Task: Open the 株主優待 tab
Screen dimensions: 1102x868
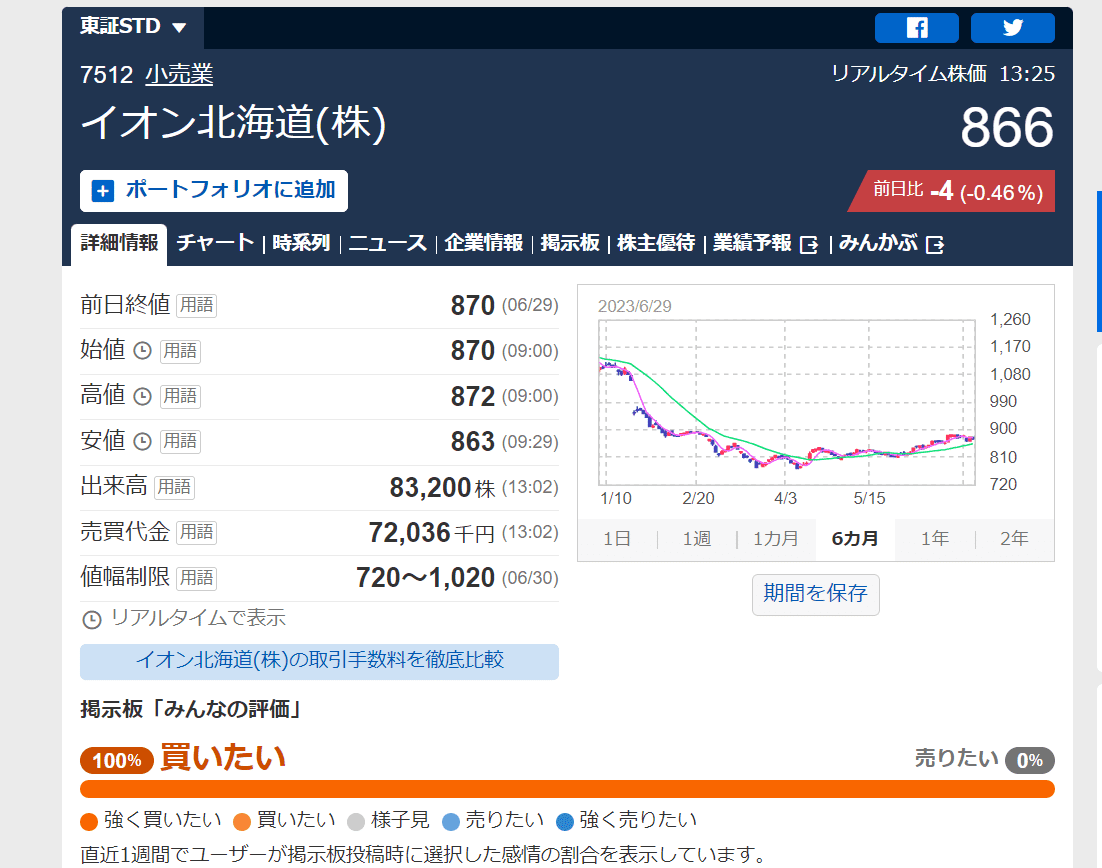Action: 656,243
